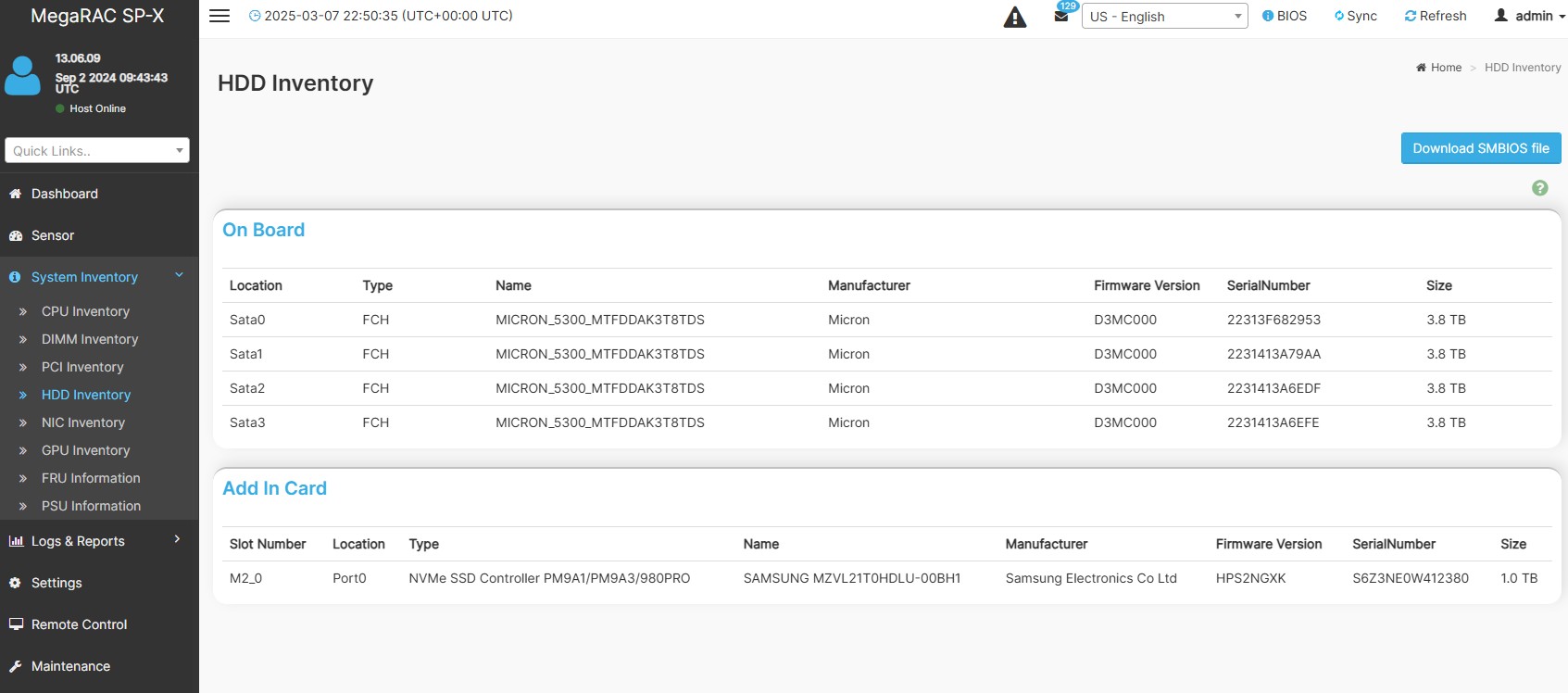Click the System Inventory info icon

point(15,277)
